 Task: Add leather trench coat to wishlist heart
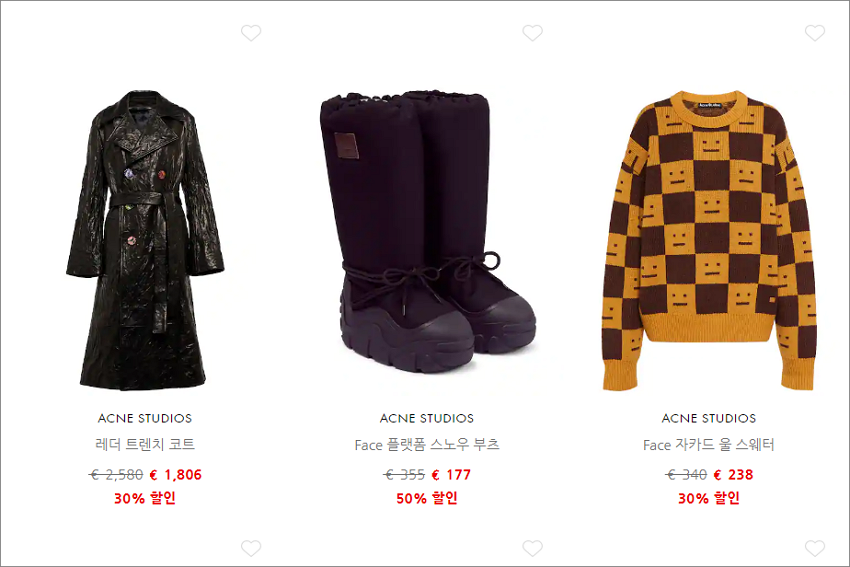click(x=251, y=33)
